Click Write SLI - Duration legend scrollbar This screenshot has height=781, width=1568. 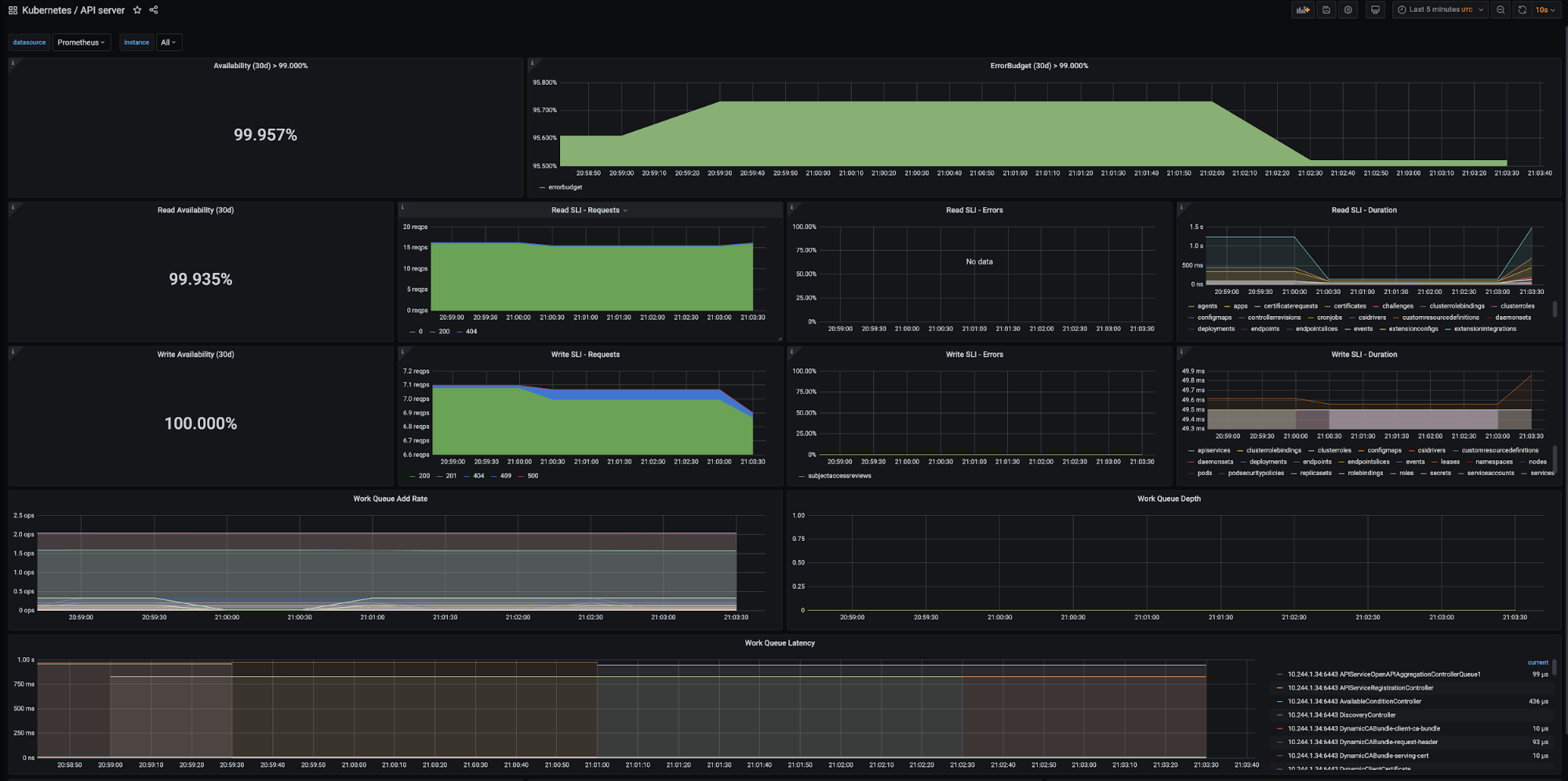(1555, 459)
